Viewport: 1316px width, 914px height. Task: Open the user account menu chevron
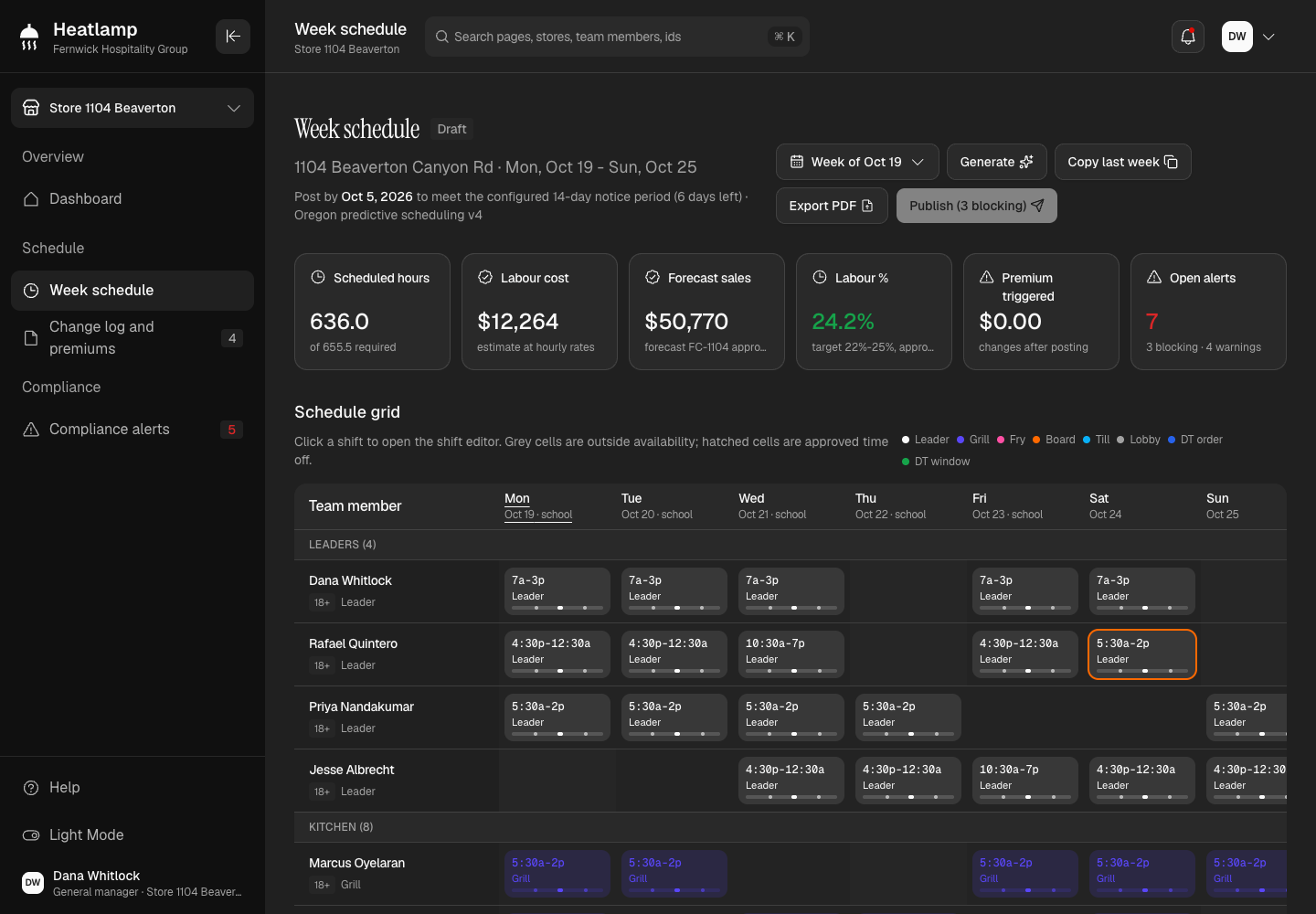(x=1268, y=37)
